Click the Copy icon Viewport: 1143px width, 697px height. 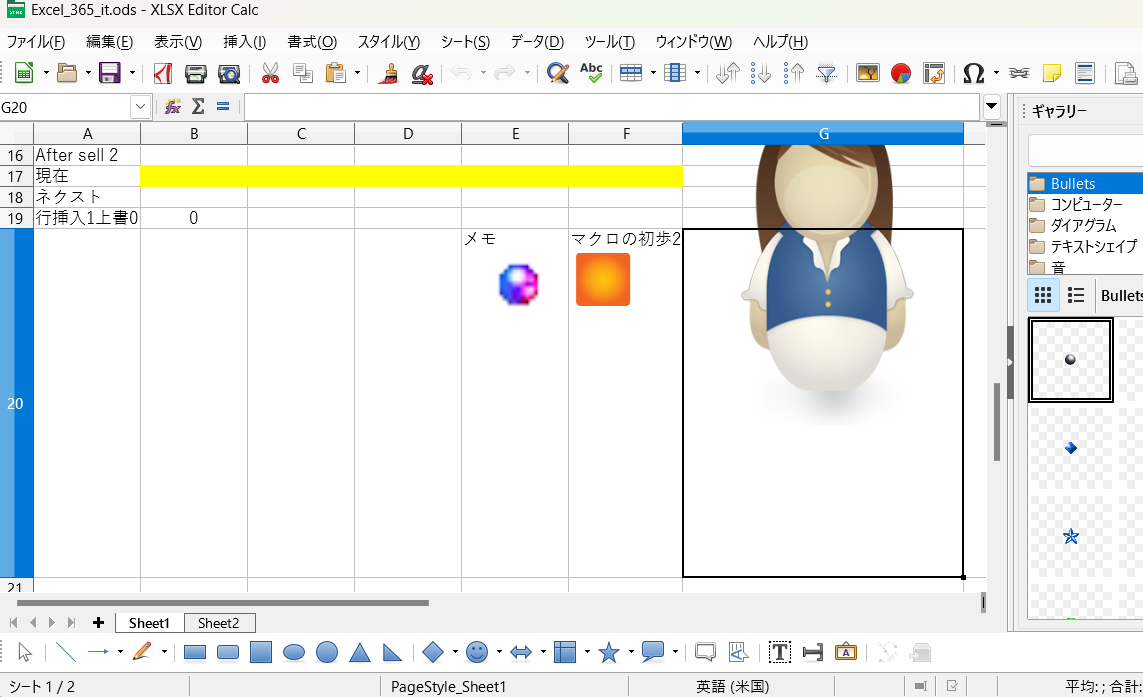point(303,73)
